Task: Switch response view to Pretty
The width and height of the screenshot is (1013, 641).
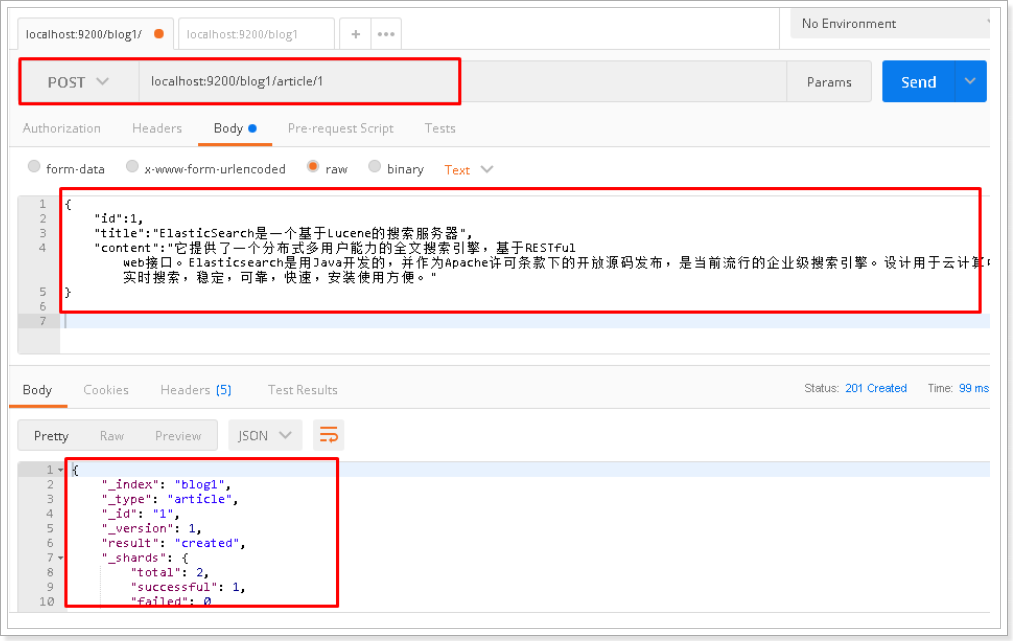Action: click(51, 436)
